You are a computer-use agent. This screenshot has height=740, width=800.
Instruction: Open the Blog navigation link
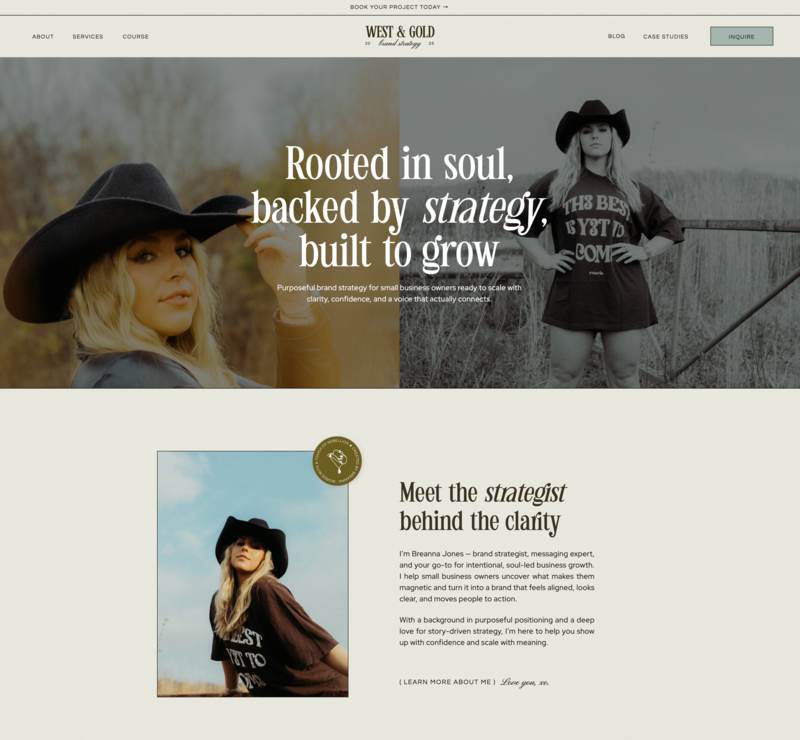616,36
